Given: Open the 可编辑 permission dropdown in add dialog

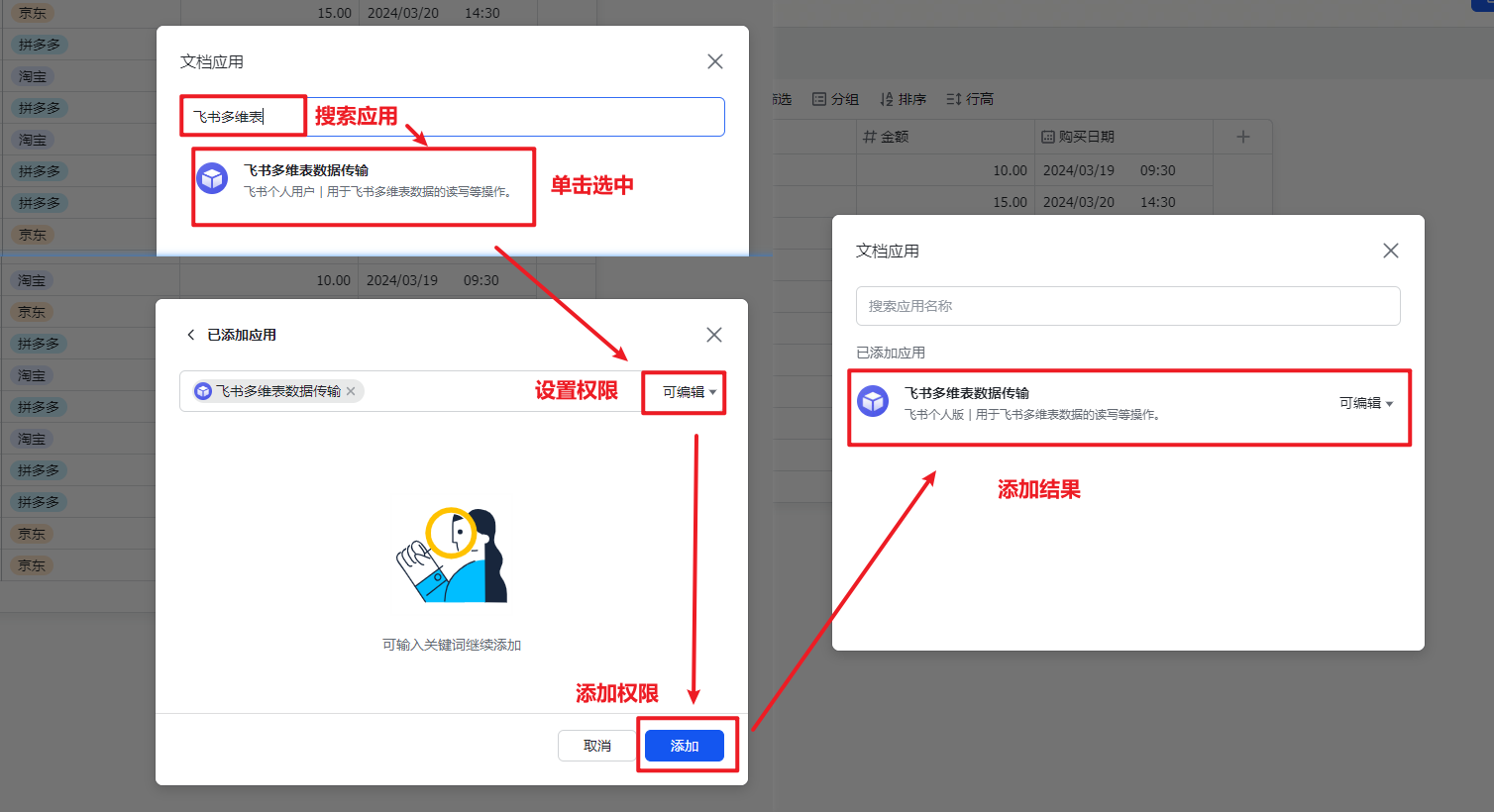Looking at the screenshot, I should (689, 392).
